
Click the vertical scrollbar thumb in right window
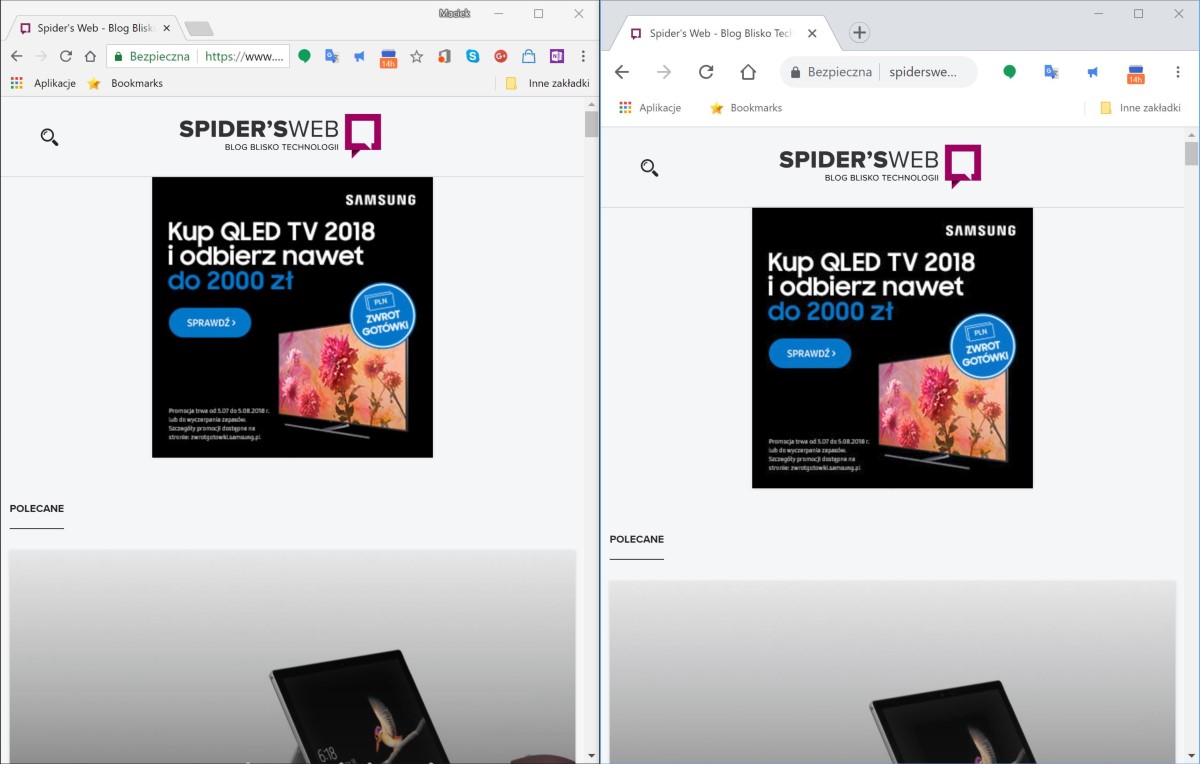[x=1191, y=153]
